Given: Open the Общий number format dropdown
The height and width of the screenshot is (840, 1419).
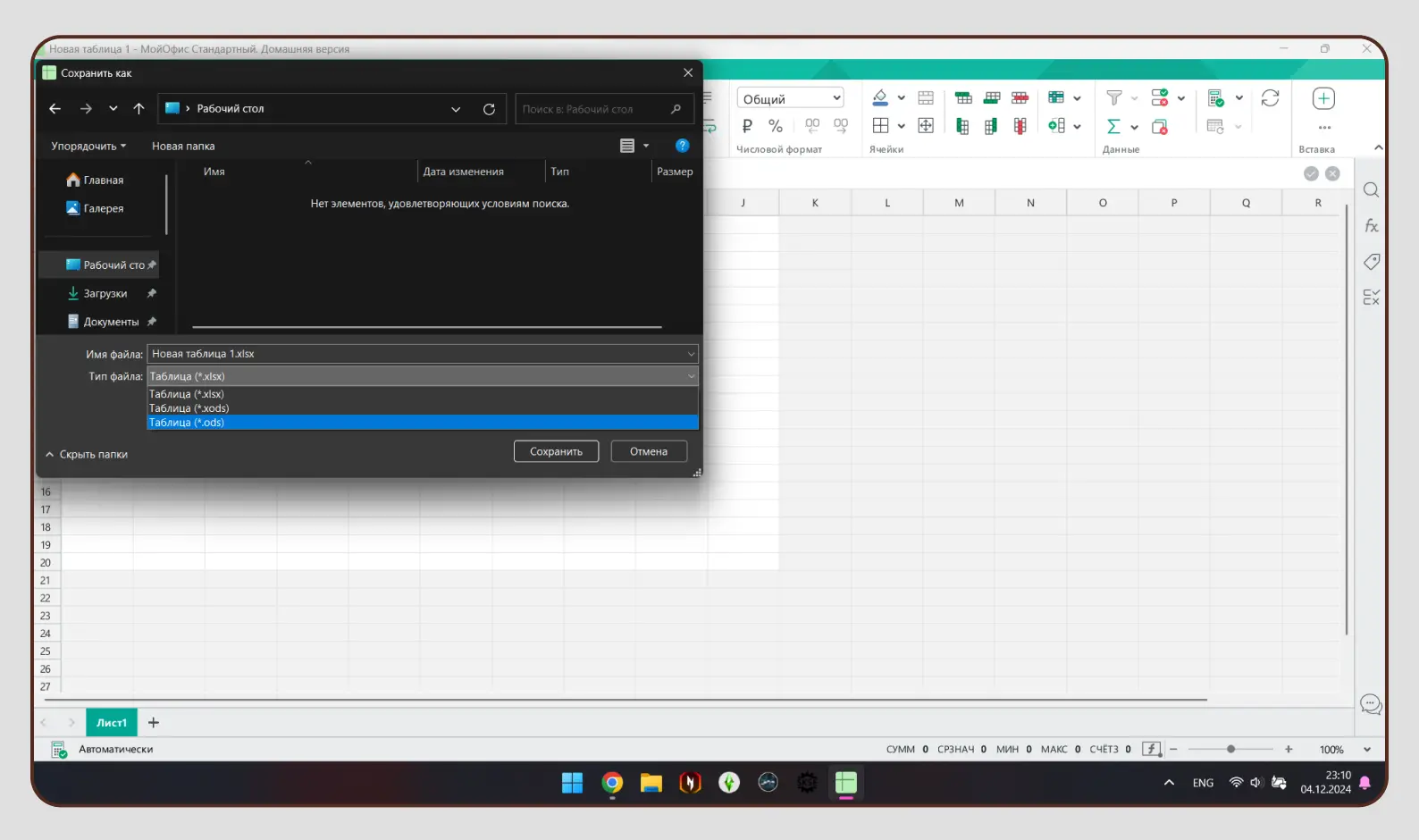Looking at the screenshot, I should coord(790,98).
